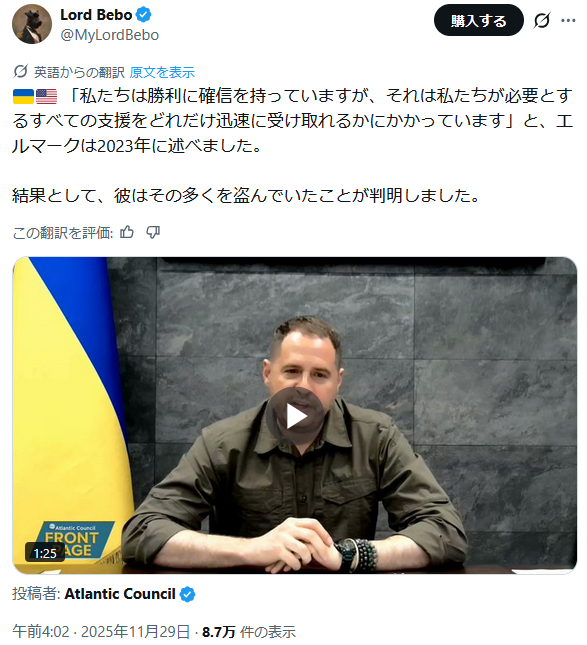Viewport: 587px width, 645px height.
Task: Click the Lord Bebo display name
Action: 96,15
